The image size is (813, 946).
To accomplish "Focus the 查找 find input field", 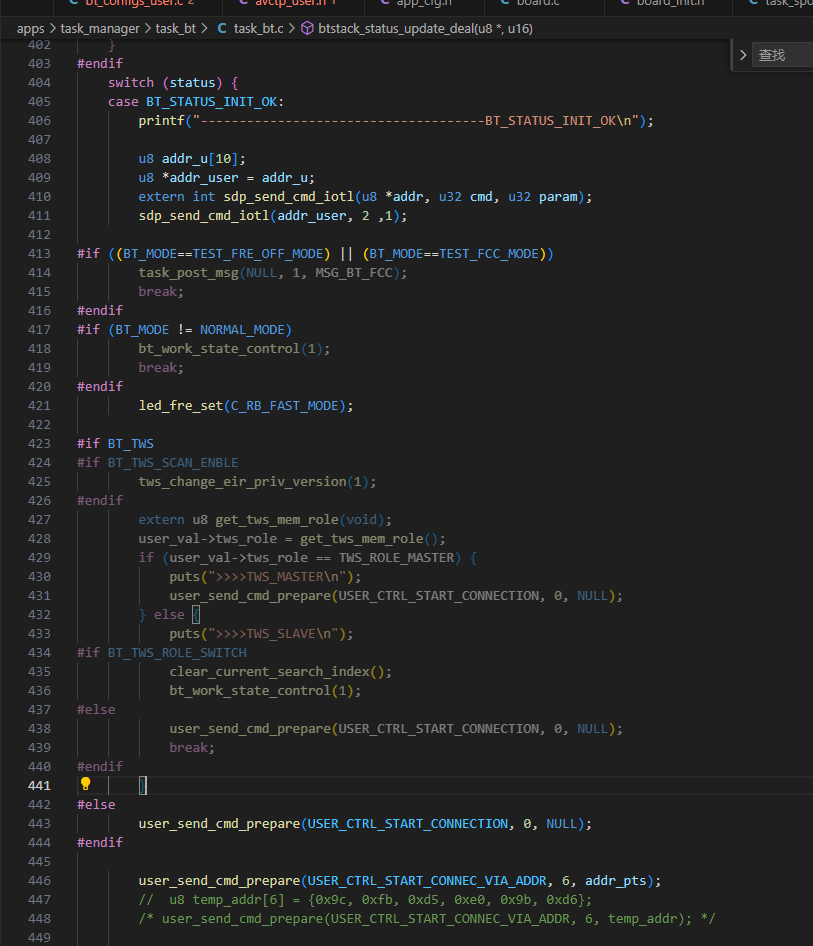I will (x=782, y=56).
